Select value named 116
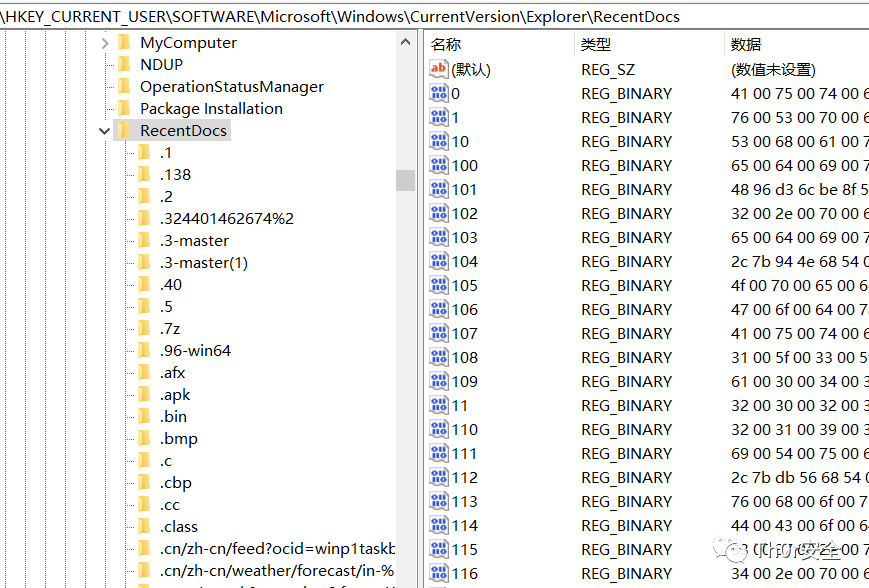The image size is (869, 588). click(464, 574)
